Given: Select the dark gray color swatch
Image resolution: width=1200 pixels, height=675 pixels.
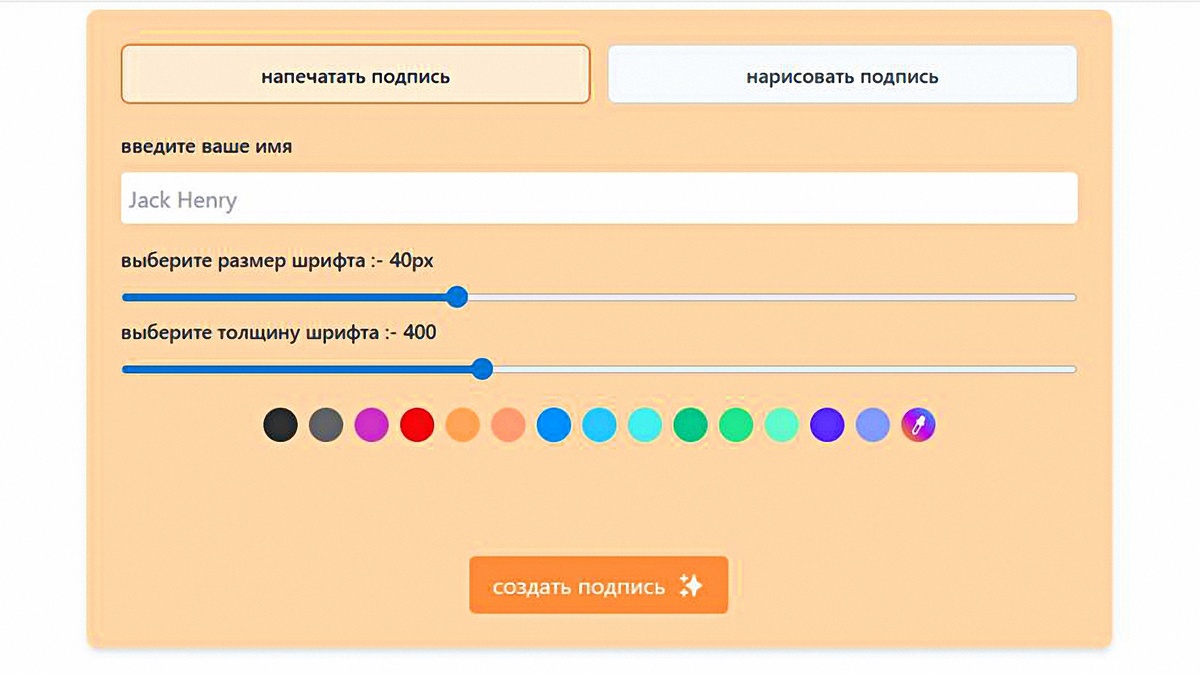Looking at the screenshot, I should tap(327, 424).
